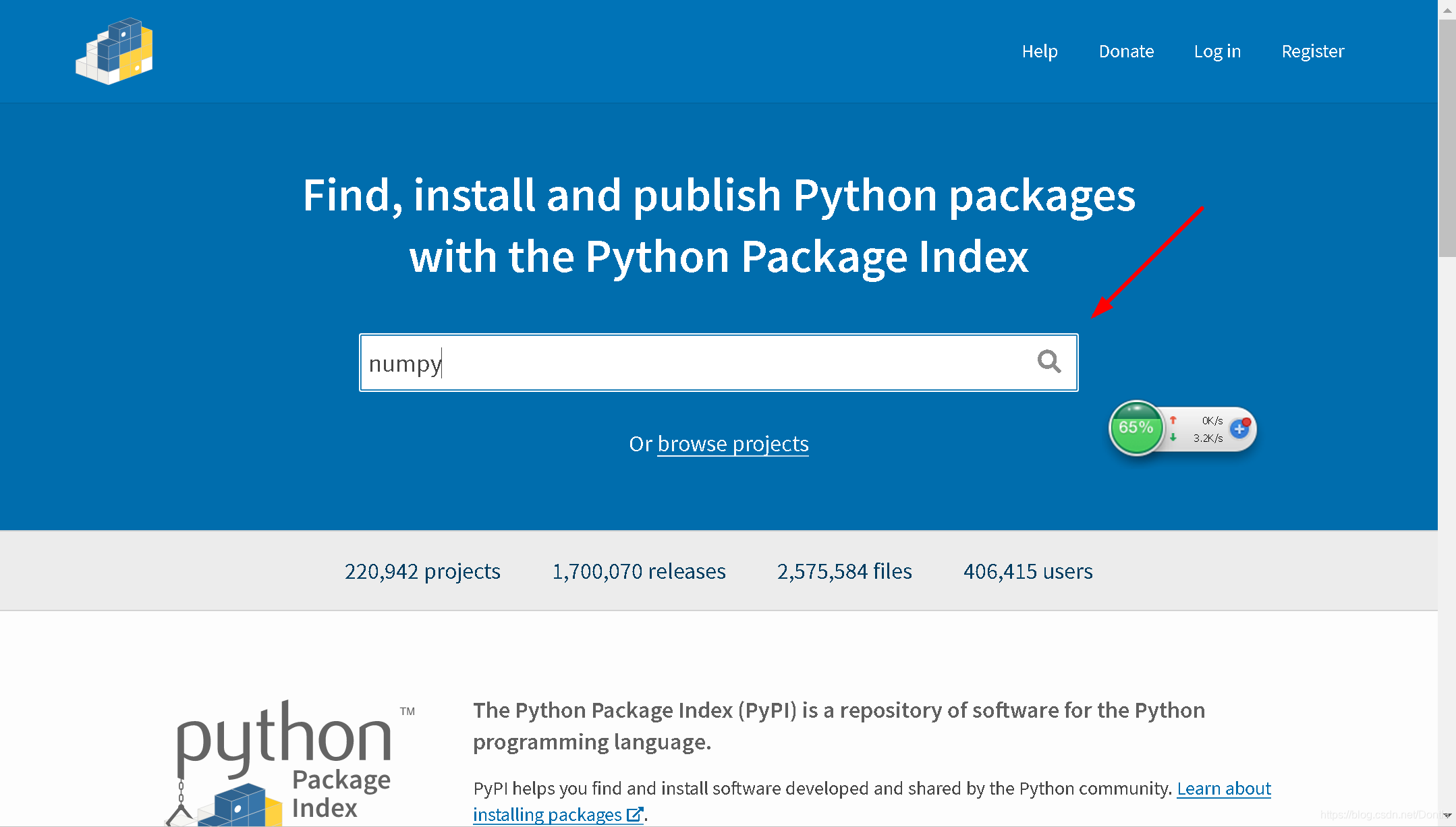The image size is (1456, 827).
Task: Go to Log in
Action: point(1216,51)
